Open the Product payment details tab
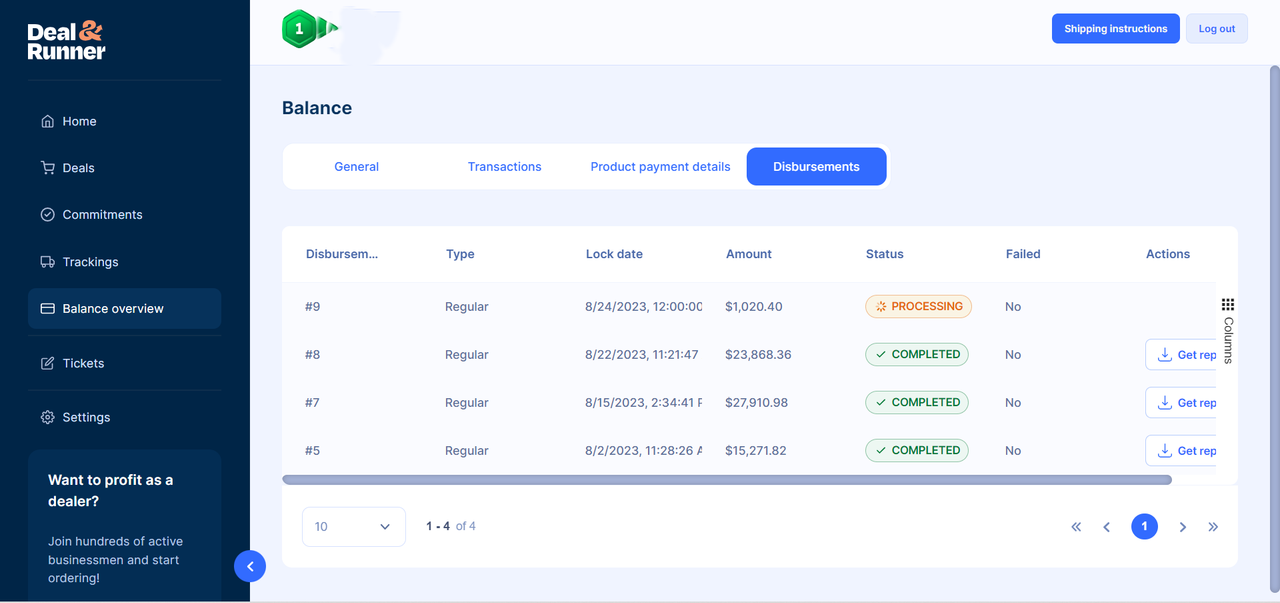Image resolution: width=1280 pixels, height=603 pixels. tap(660, 167)
